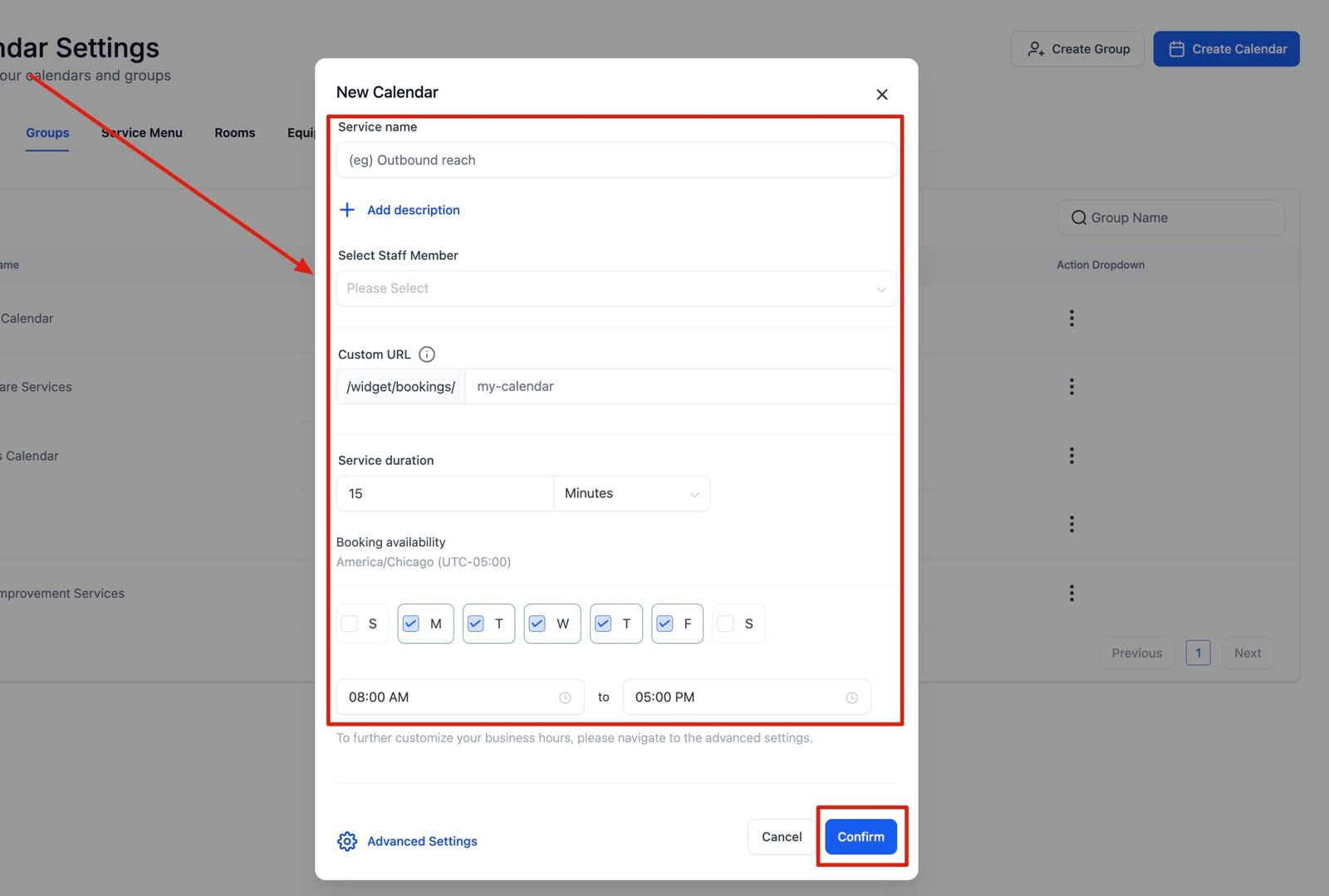Viewport: 1329px width, 896px height.
Task: Uncheck the Friday availability checkbox
Action: click(x=664, y=624)
